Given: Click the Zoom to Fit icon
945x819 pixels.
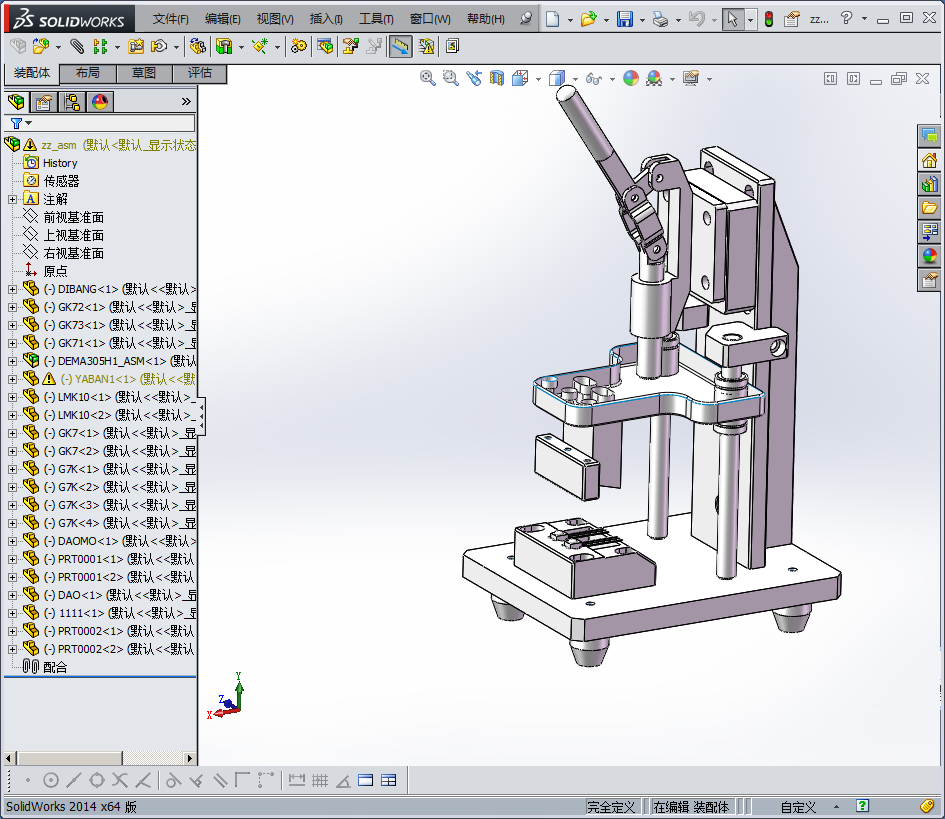Looking at the screenshot, I should pos(428,78).
